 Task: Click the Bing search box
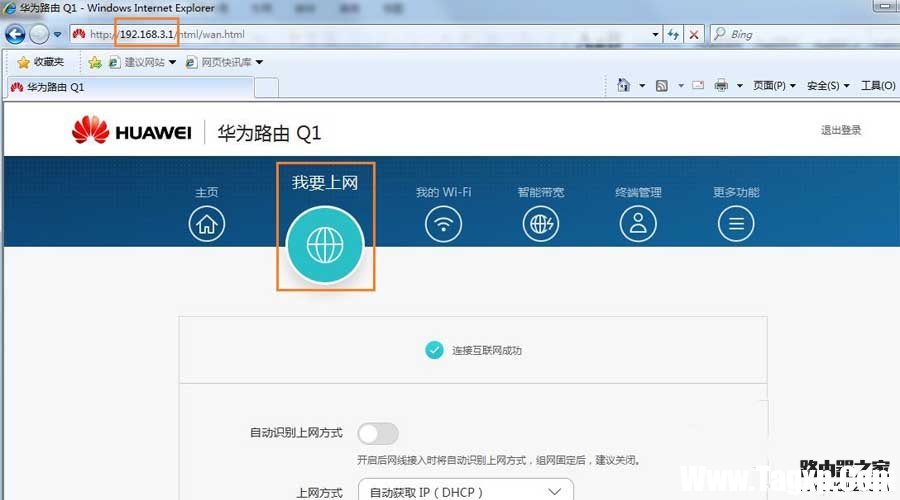click(x=805, y=34)
